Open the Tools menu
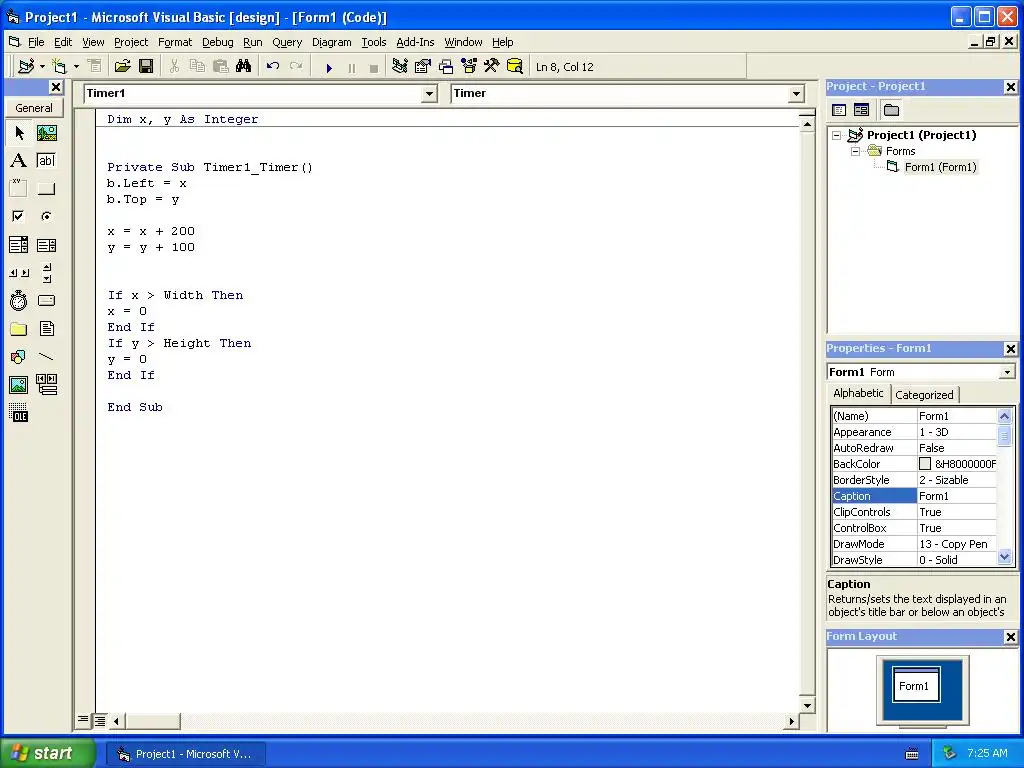The image size is (1024, 768). coord(374,42)
